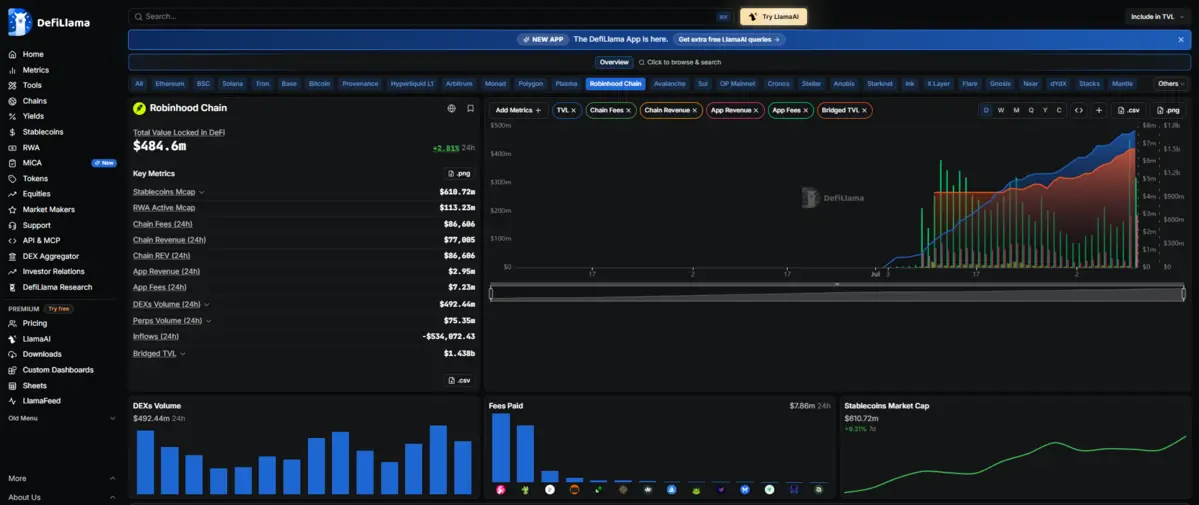Select the Solana chain tab
This screenshot has width=1199, height=505.
(x=232, y=84)
